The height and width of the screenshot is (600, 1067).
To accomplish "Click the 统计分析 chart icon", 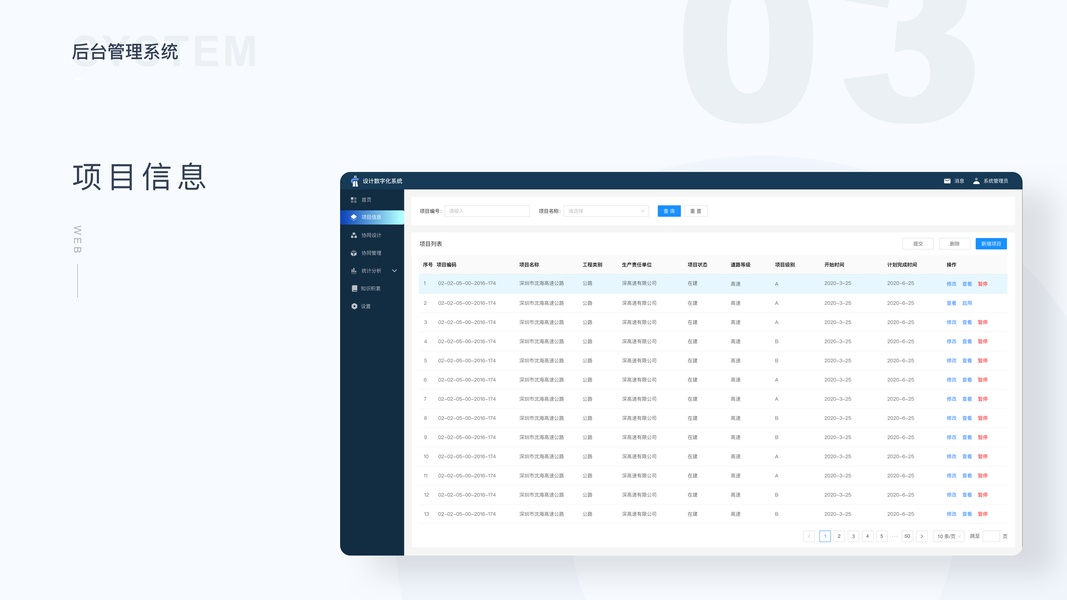I will coord(353,271).
